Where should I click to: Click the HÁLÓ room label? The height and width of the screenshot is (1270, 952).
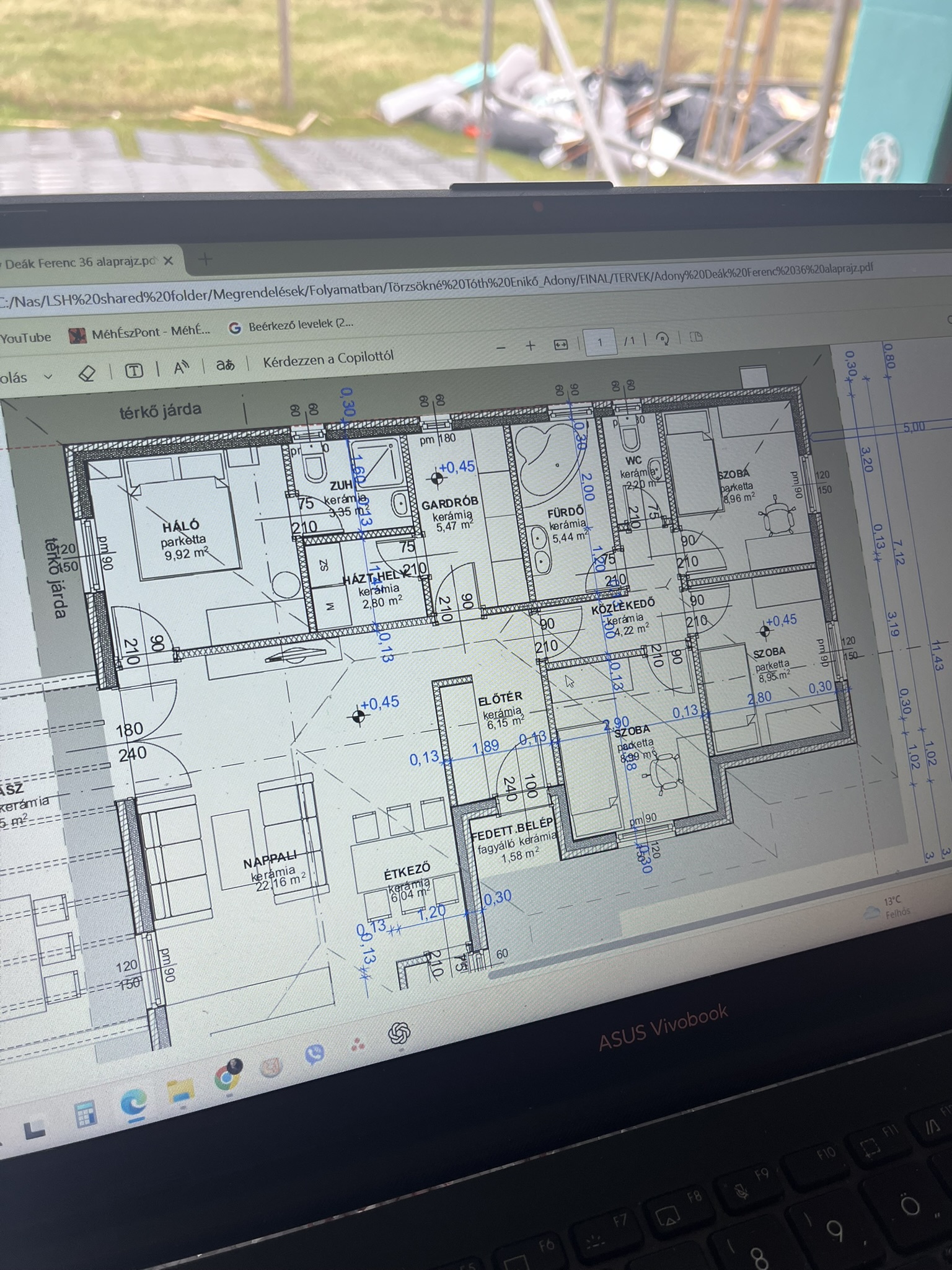click(x=180, y=527)
